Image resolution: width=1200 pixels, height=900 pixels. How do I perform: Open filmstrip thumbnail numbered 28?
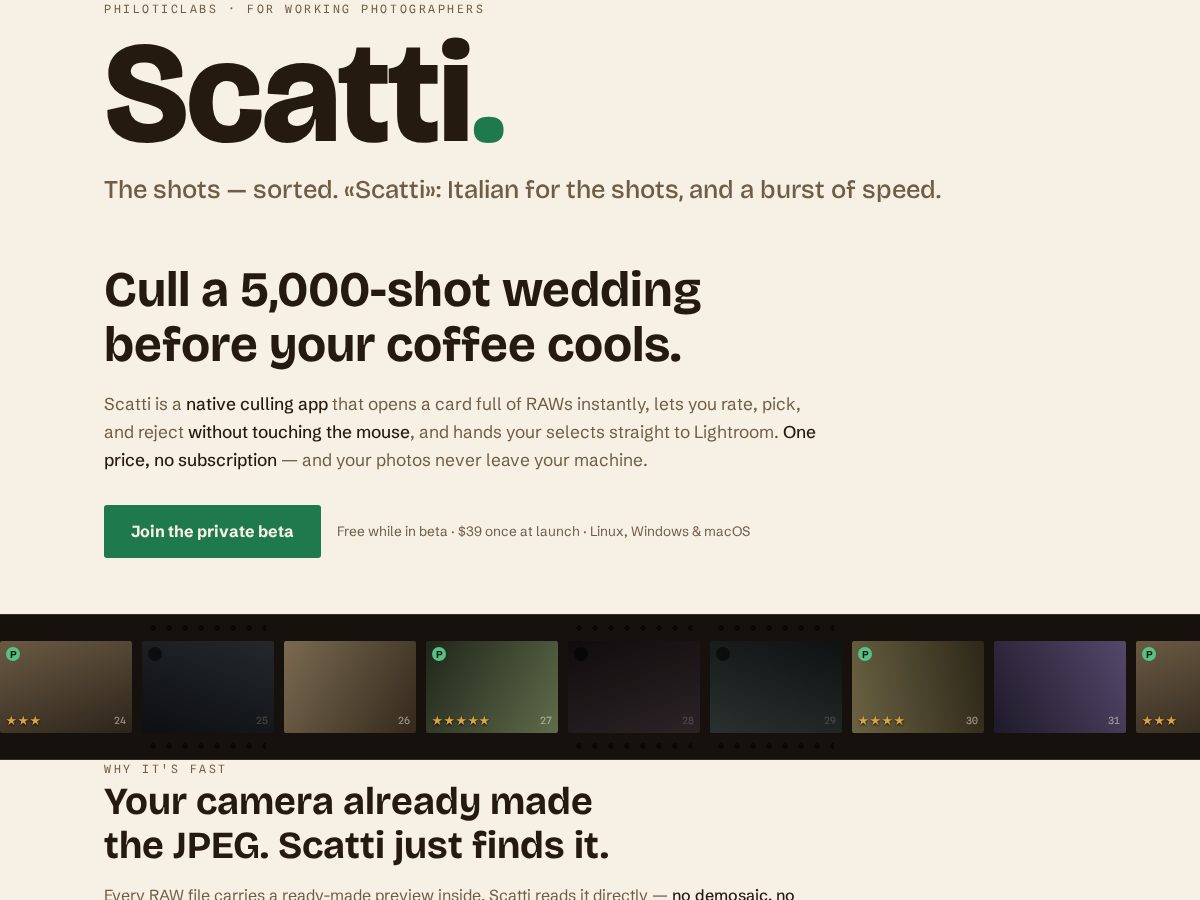pyautogui.click(x=634, y=687)
